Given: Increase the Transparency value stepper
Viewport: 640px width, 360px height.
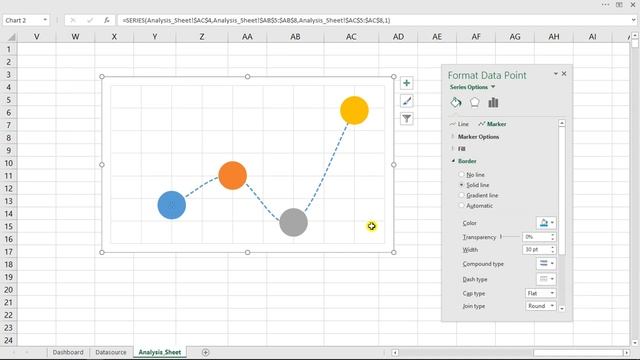Looking at the screenshot, I should tap(553, 235).
